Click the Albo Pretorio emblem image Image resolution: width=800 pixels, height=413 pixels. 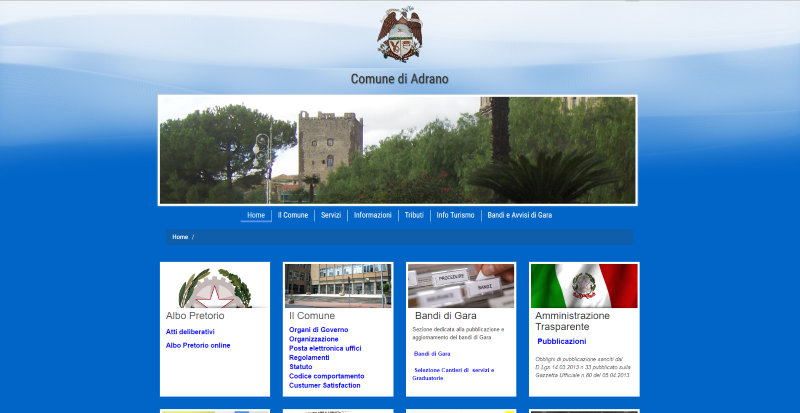[215, 286]
